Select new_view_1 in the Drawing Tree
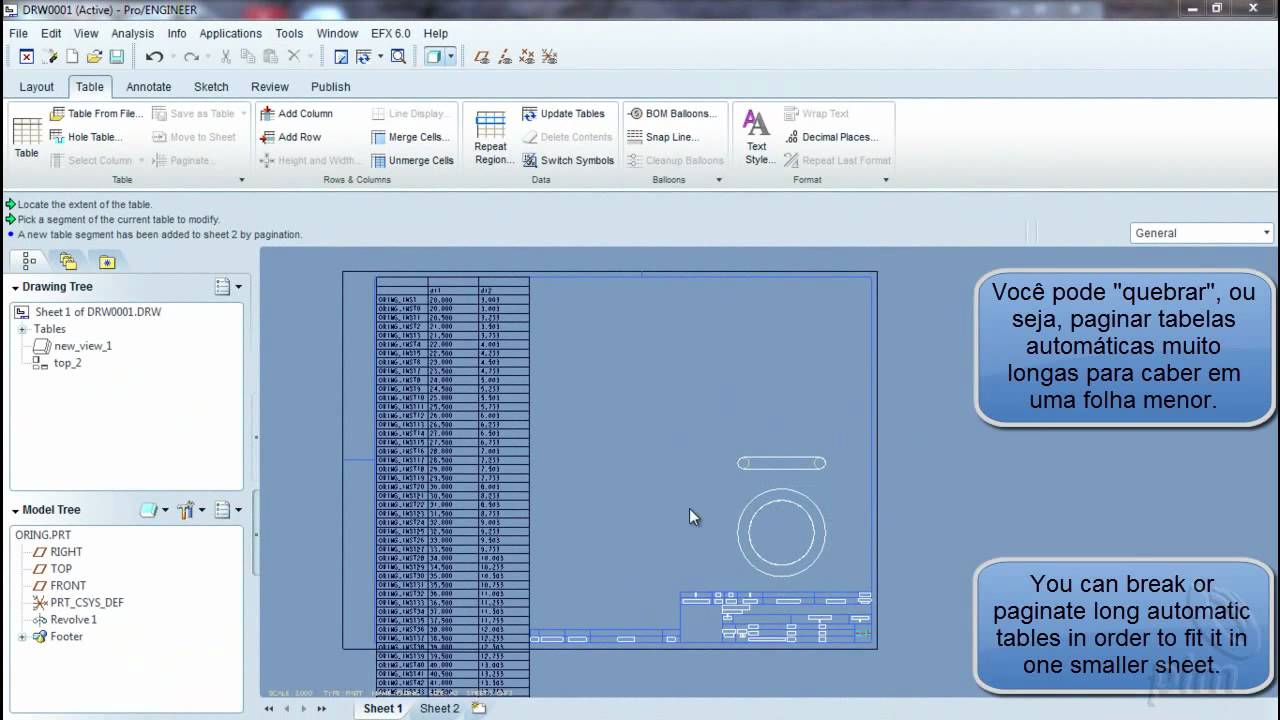Viewport: 1280px width, 720px height. pos(83,346)
